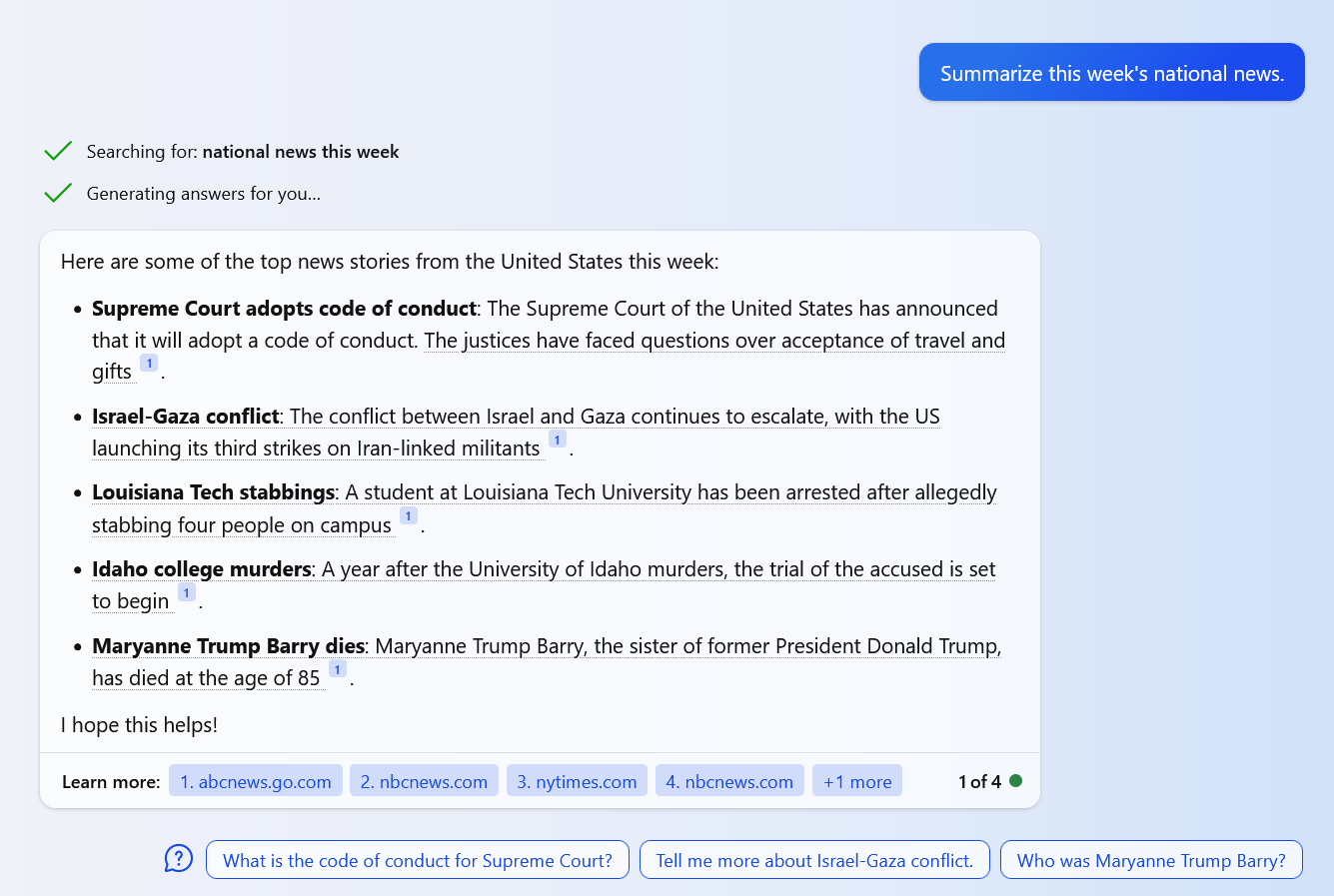
Task: Click the 'Searching for: national news this week' line
Action: point(243,152)
